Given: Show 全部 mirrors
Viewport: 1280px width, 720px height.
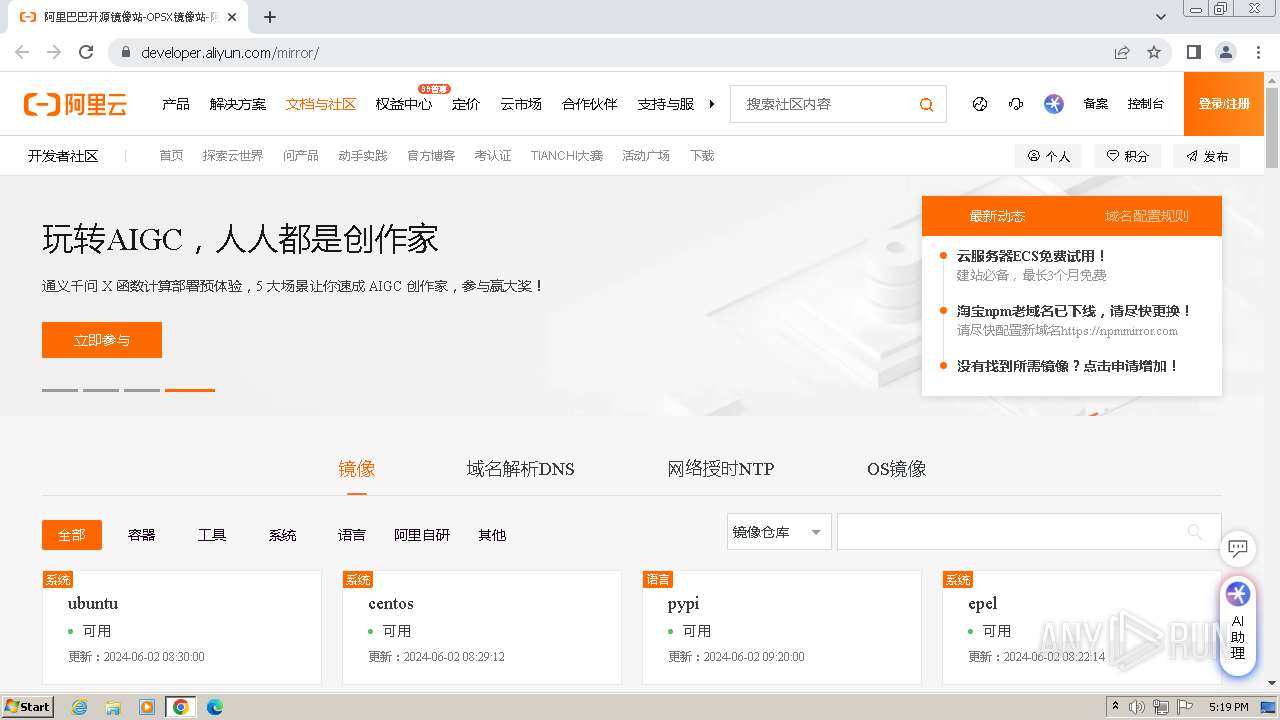Looking at the screenshot, I should [x=72, y=535].
